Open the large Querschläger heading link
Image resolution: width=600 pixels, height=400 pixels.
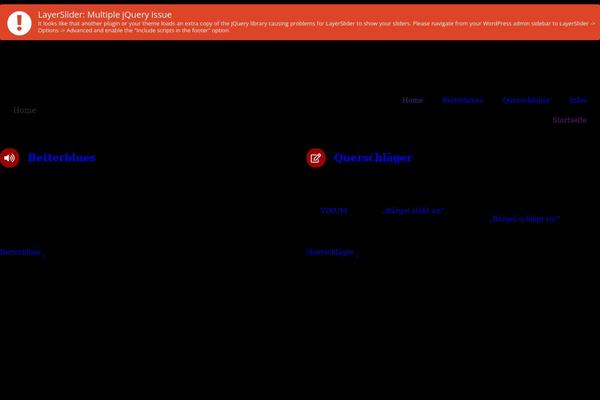point(373,157)
